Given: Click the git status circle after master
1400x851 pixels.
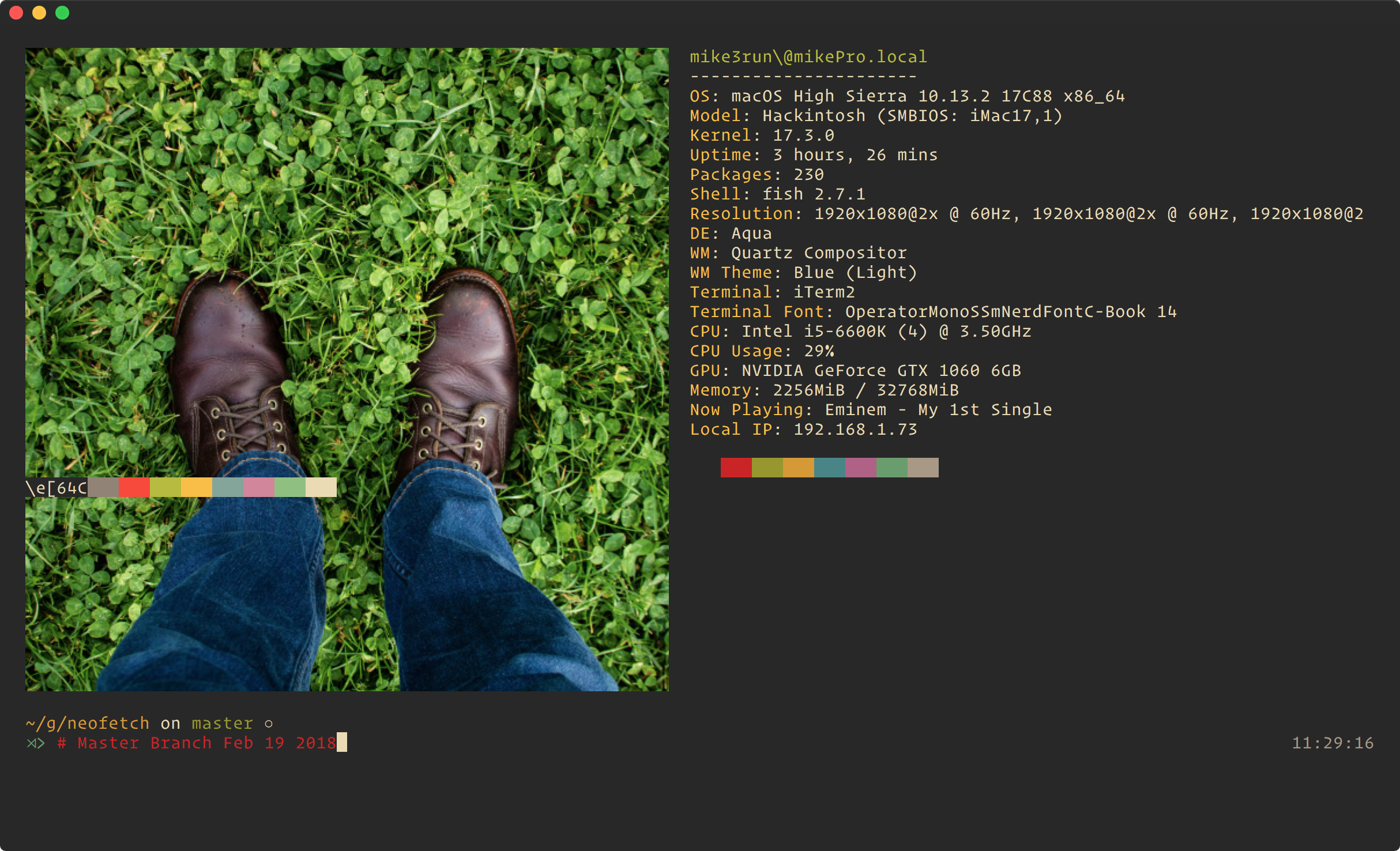Looking at the screenshot, I should [269, 724].
